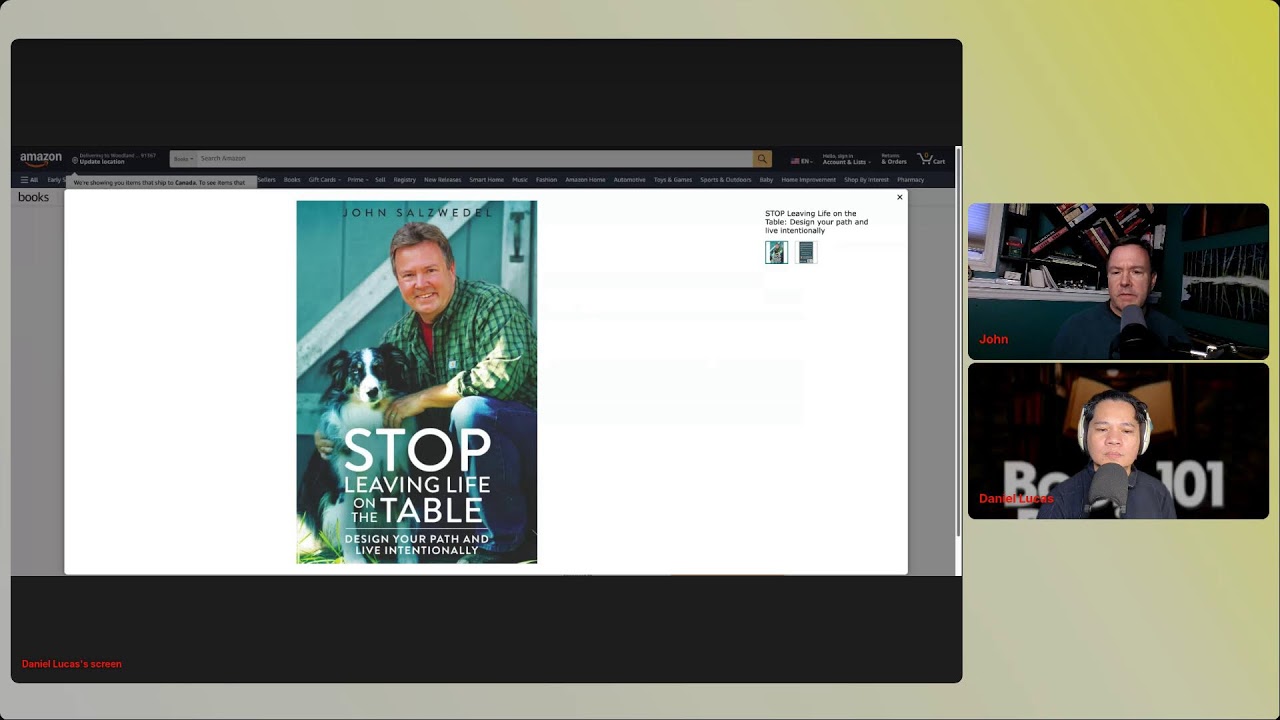Open the All hamburger menu
The height and width of the screenshot is (720, 1280).
pyautogui.click(x=29, y=180)
